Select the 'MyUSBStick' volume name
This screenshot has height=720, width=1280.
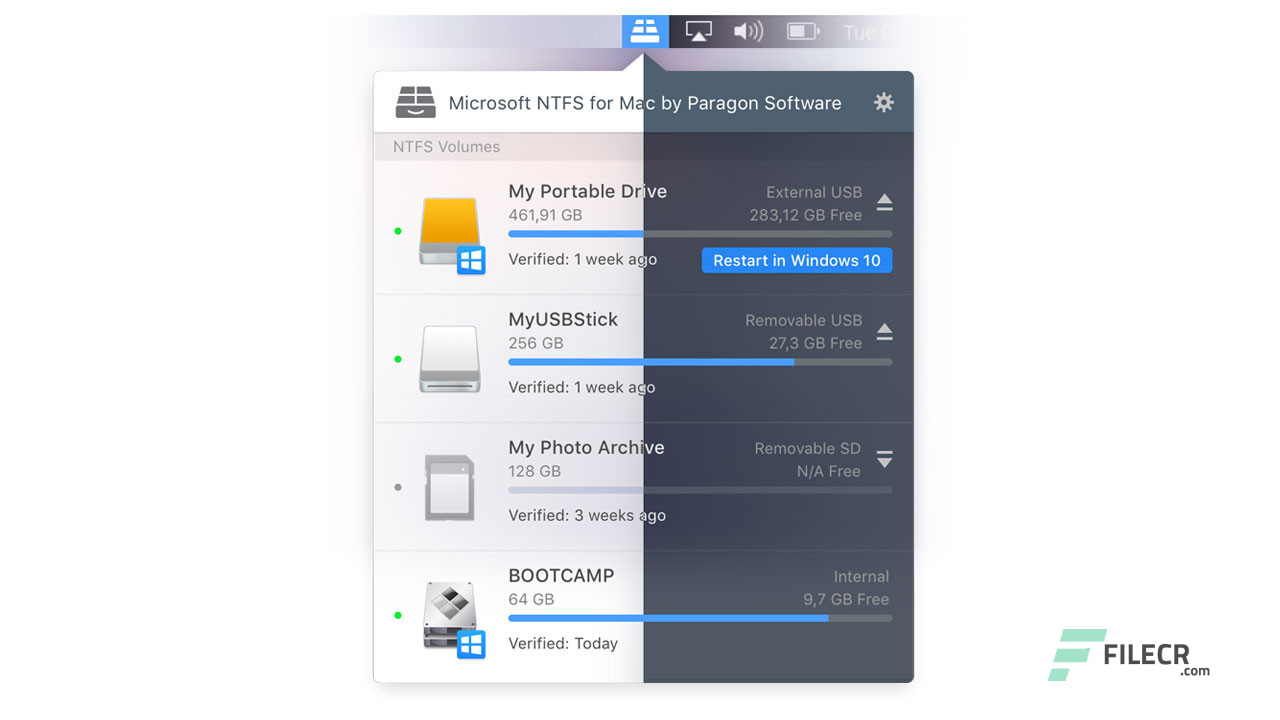563,319
